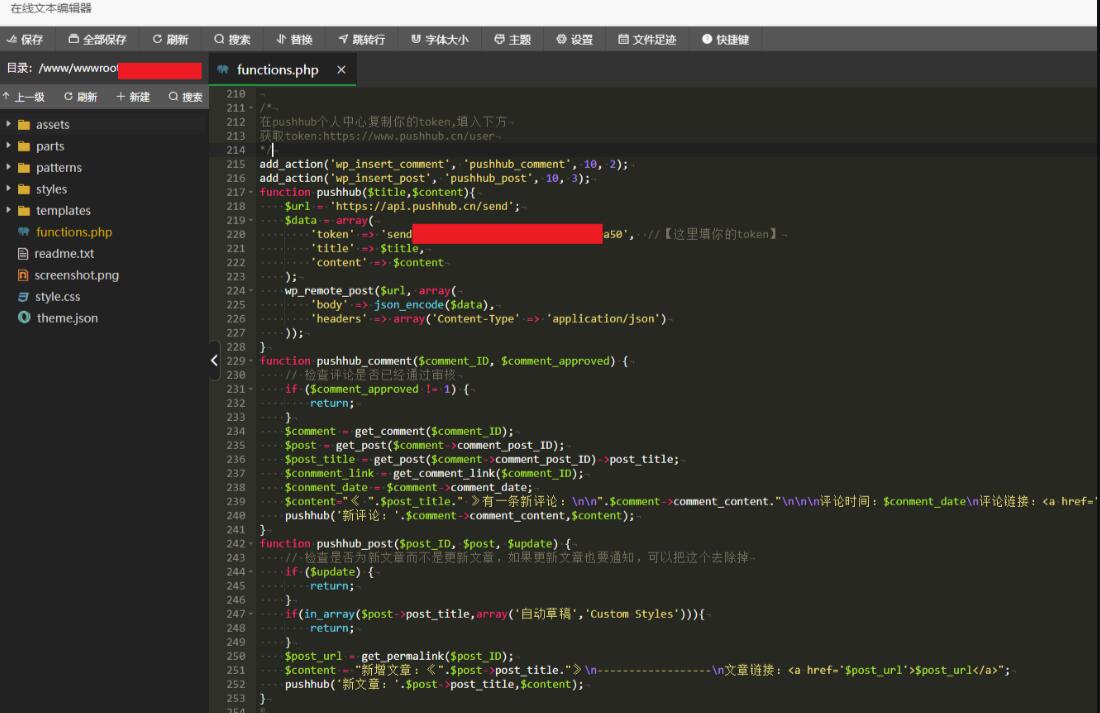Click the folder icon beside assets
Image resolution: width=1100 pixels, height=713 pixels.
(24, 124)
